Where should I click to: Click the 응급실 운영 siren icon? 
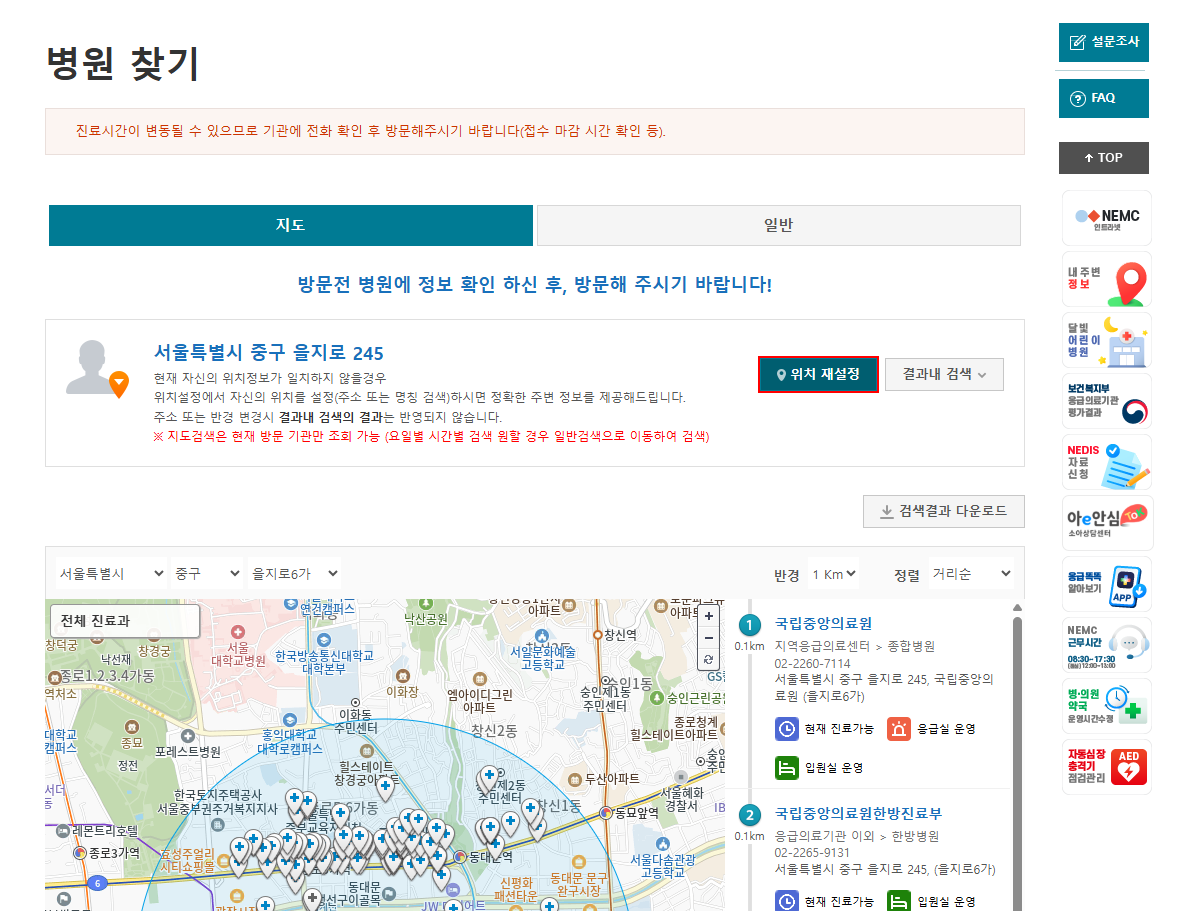pyautogui.click(x=899, y=729)
